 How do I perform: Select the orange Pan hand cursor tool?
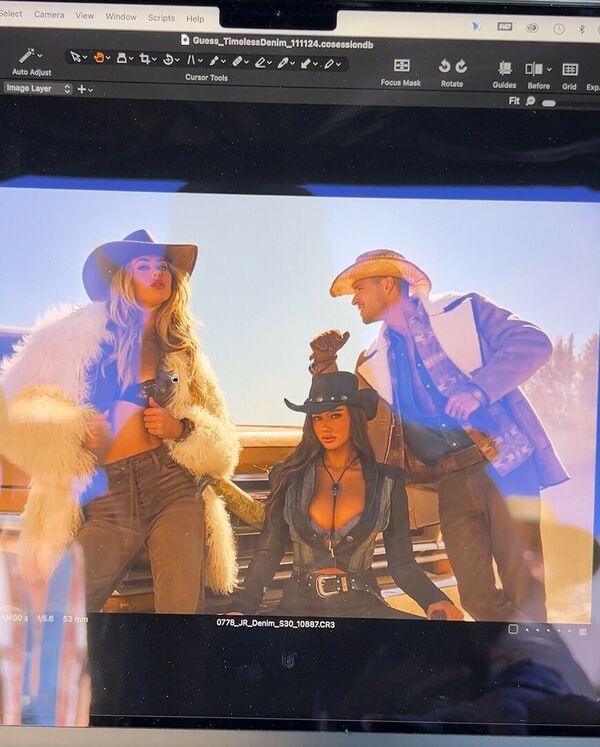[99, 58]
